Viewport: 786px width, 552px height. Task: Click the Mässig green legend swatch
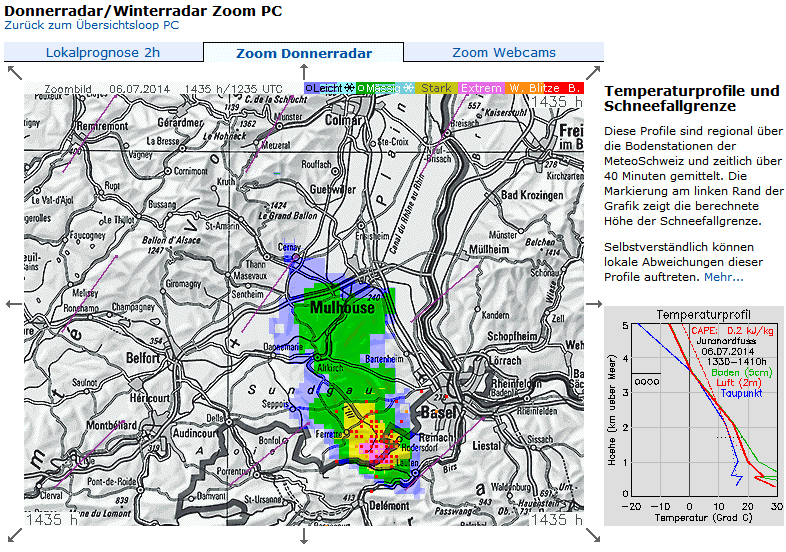[385, 88]
